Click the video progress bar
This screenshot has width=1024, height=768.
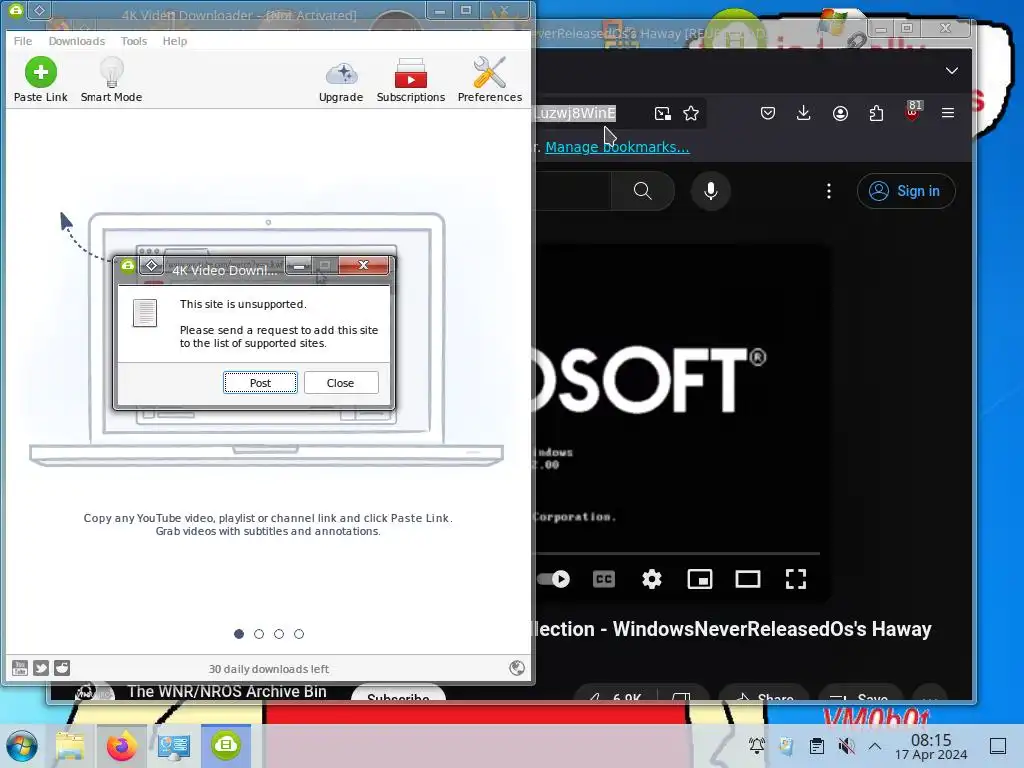pos(677,553)
